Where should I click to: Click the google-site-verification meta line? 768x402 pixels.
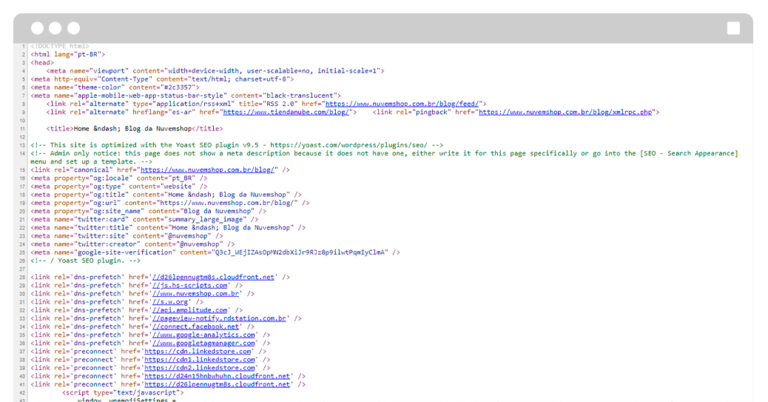215,253
